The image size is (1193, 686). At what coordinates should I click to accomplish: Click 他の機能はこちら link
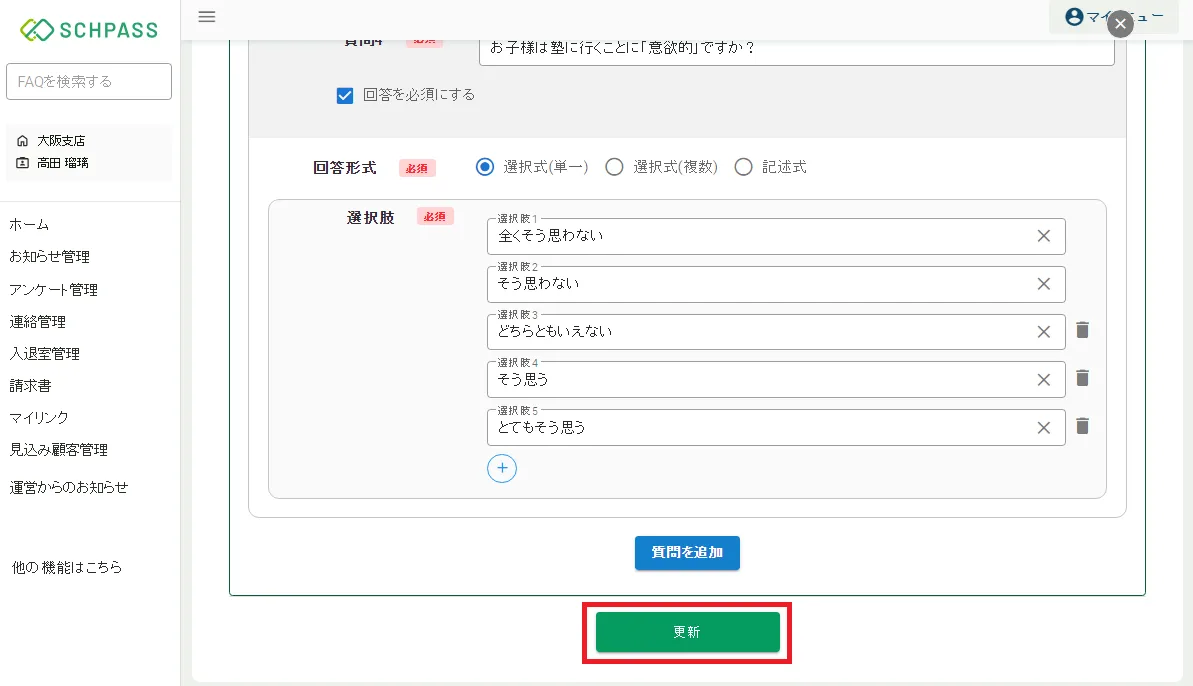click(67, 567)
